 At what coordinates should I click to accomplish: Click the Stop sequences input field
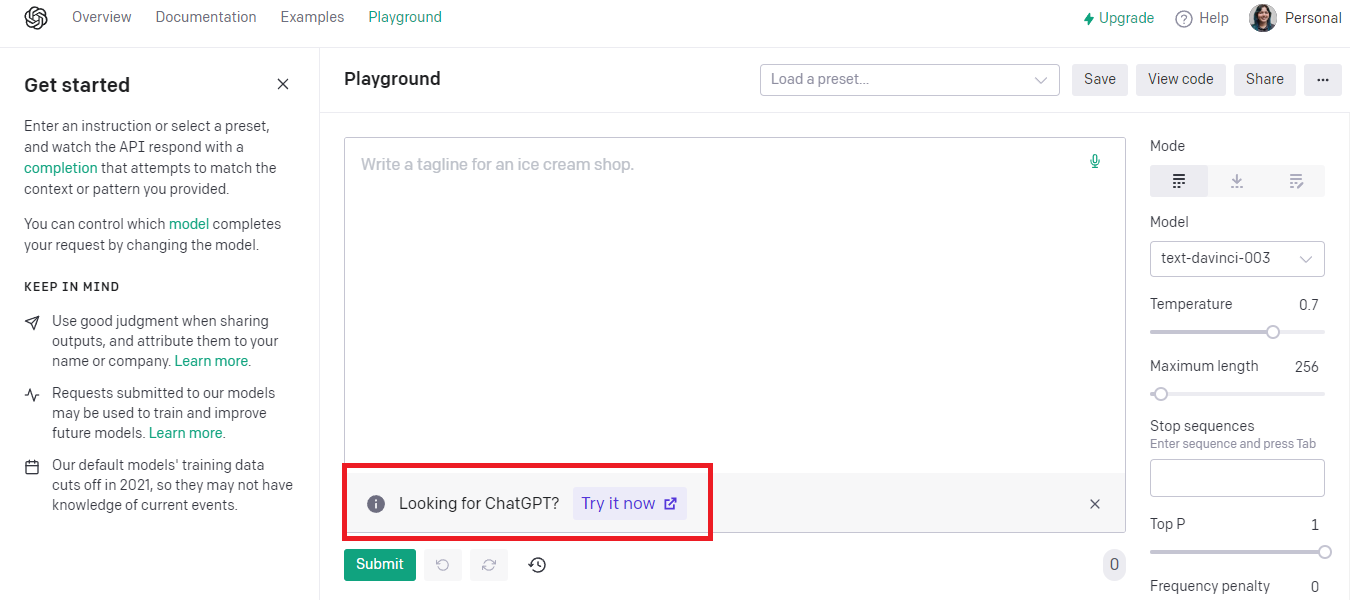point(1237,478)
